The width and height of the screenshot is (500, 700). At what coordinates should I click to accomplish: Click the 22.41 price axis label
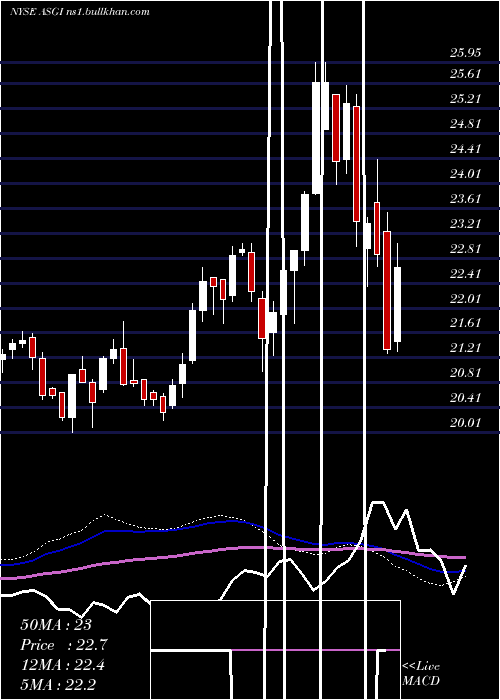tap(466, 274)
